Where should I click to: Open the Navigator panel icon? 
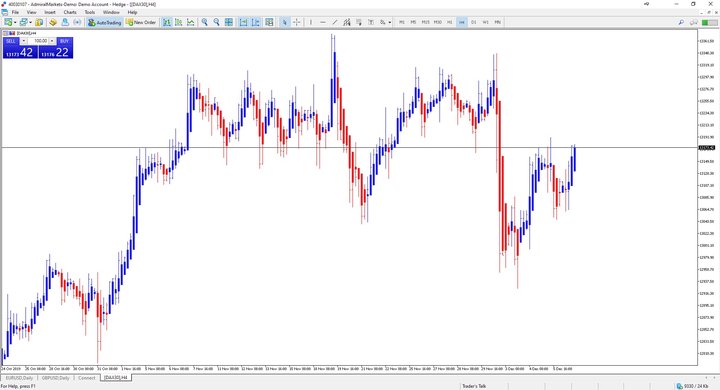click(65, 22)
